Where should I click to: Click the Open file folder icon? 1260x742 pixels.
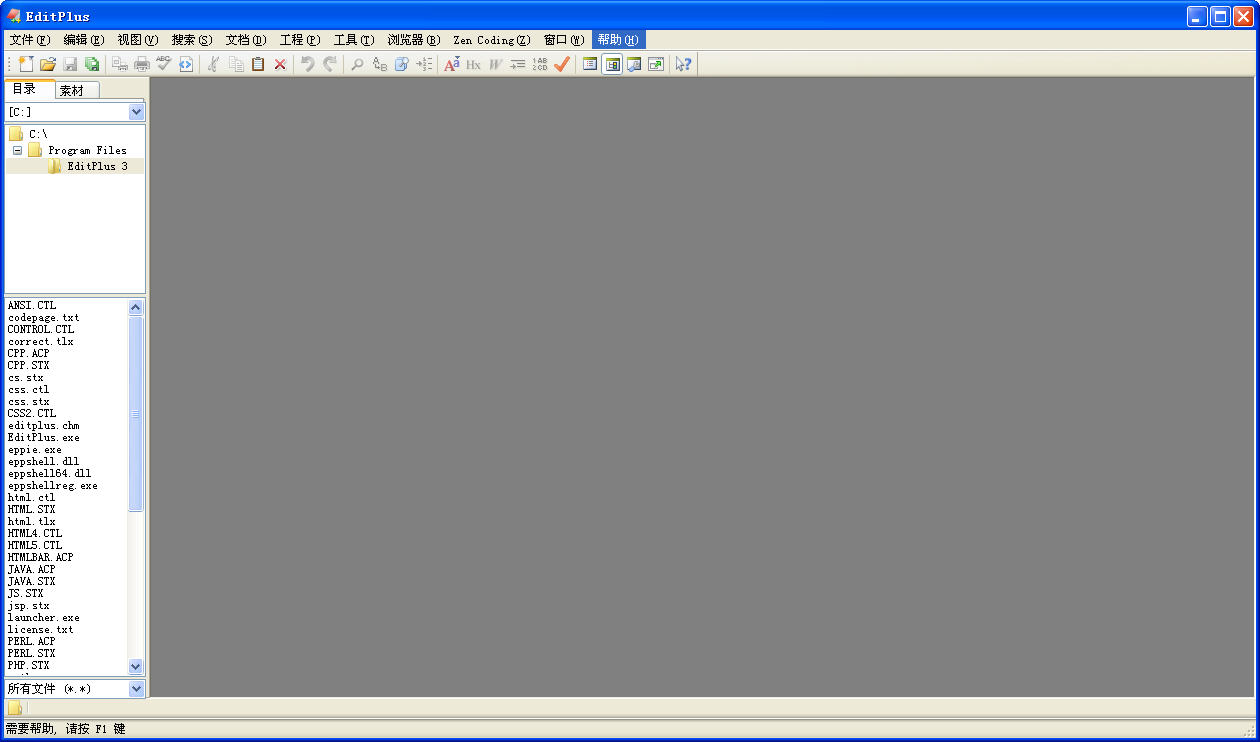(x=48, y=64)
